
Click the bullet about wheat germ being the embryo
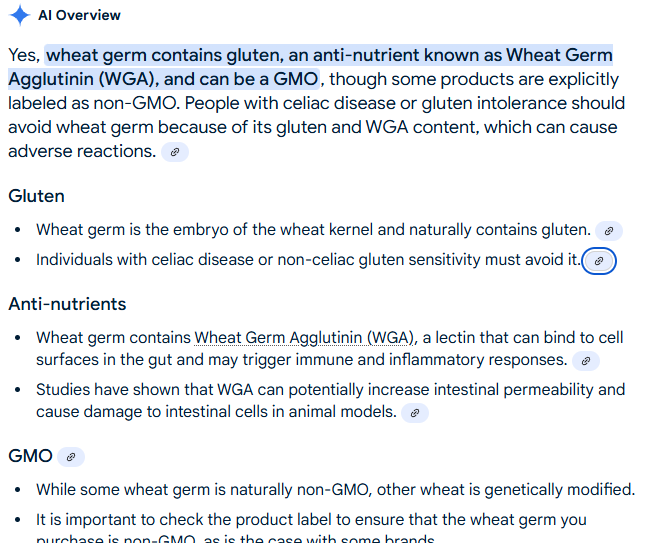[x=313, y=230]
